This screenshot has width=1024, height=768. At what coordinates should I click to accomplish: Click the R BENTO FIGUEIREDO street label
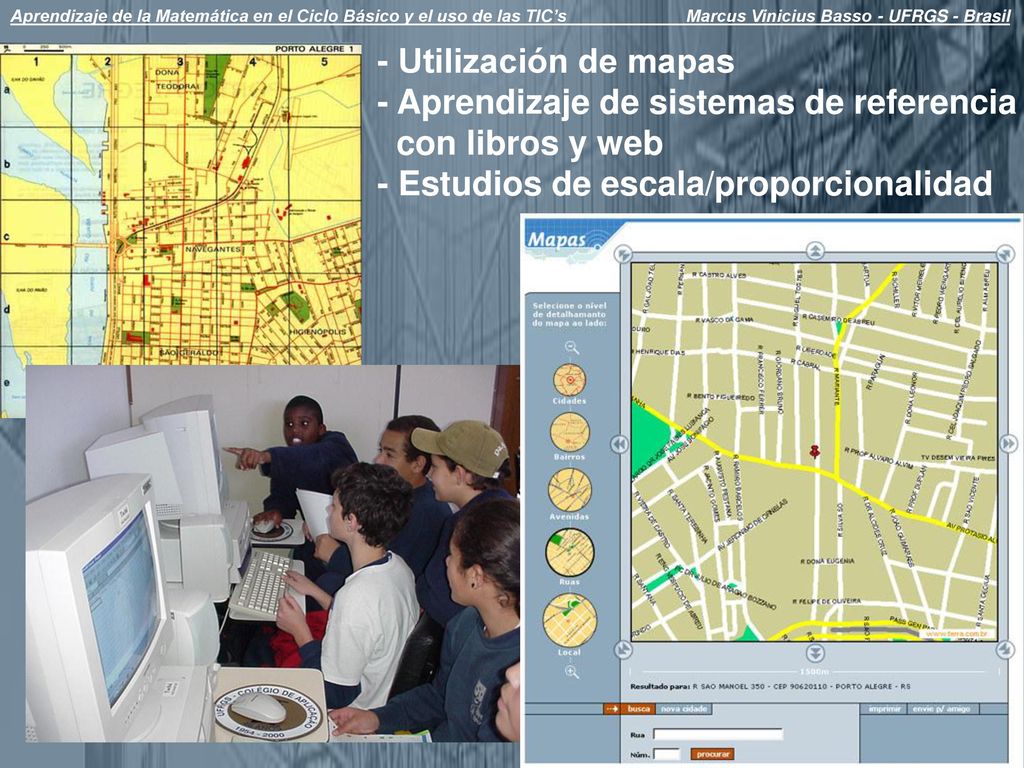720,396
